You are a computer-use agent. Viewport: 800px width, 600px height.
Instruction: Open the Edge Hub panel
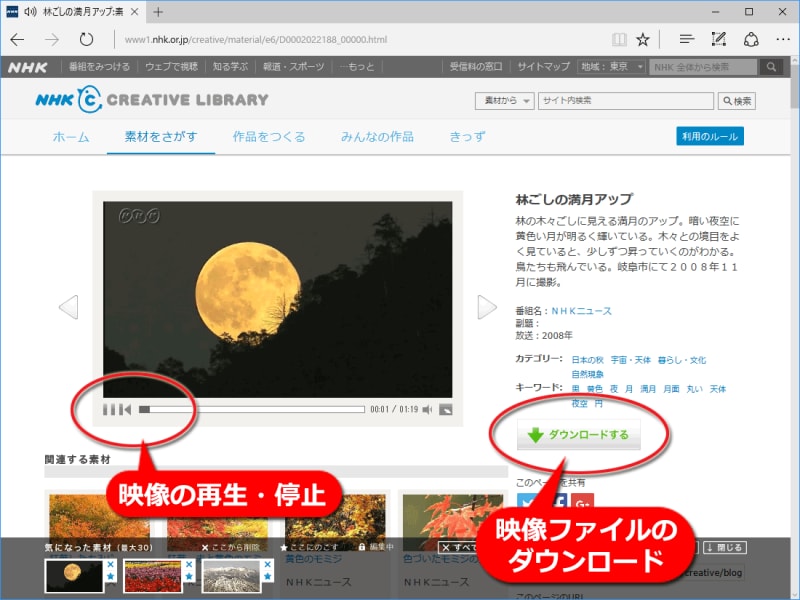pyautogui.click(x=686, y=39)
